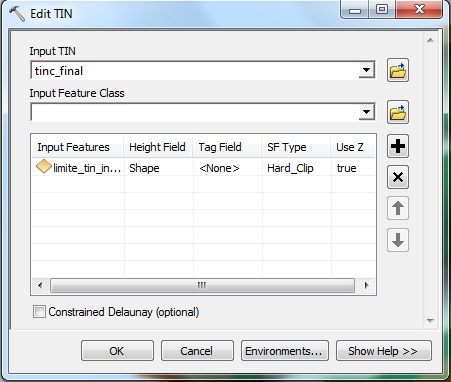Browse for an Input Feature Class folder icon
Screen dimensions: 451x382
point(398,112)
